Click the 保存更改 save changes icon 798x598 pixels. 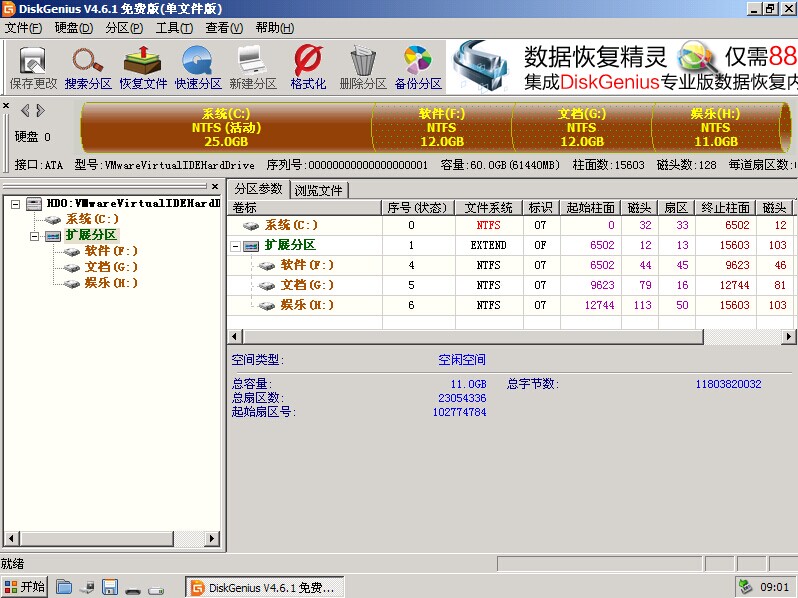click(x=33, y=67)
